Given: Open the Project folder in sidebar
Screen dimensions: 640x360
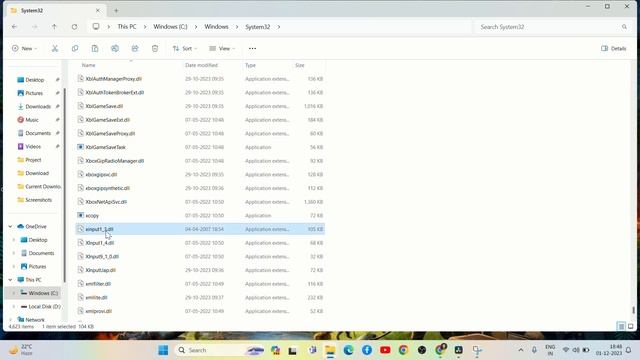Looking at the screenshot, I should click(33, 160).
